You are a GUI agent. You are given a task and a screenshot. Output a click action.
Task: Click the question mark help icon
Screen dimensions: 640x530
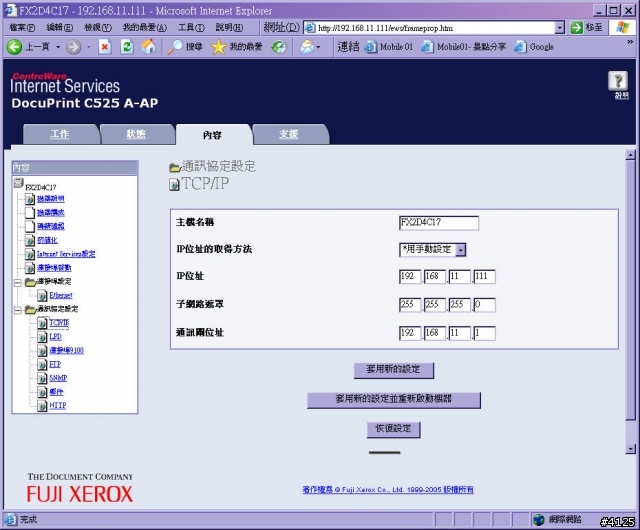[x=618, y=80]
